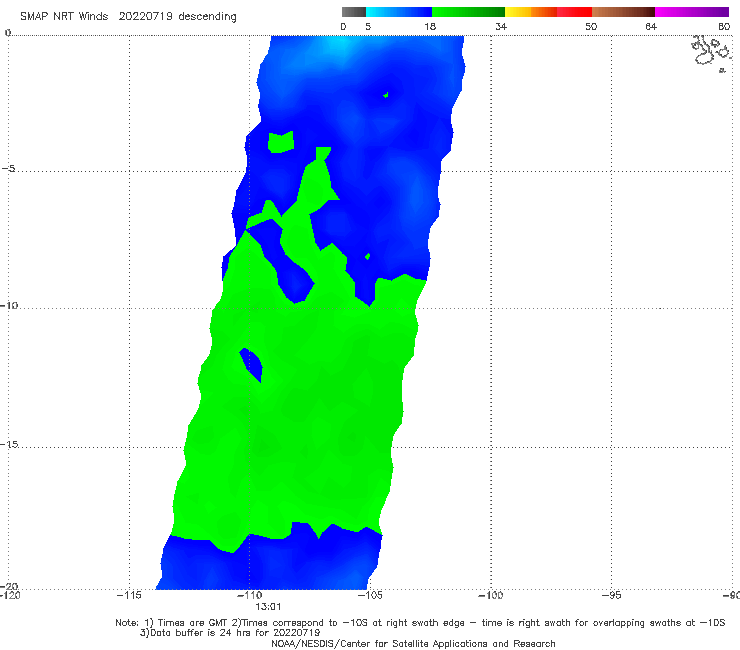The image size is (740, 650).
Task: Click the title text 'SMAP NRT Winds'
Action: pos(64,16)
